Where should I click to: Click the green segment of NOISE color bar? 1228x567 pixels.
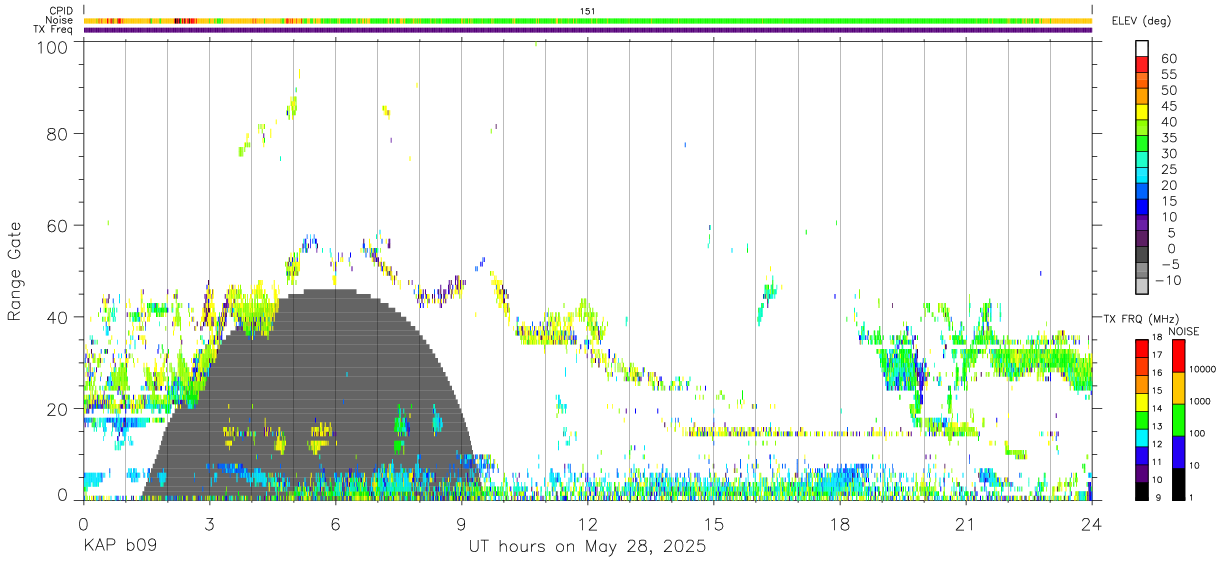1179,420
